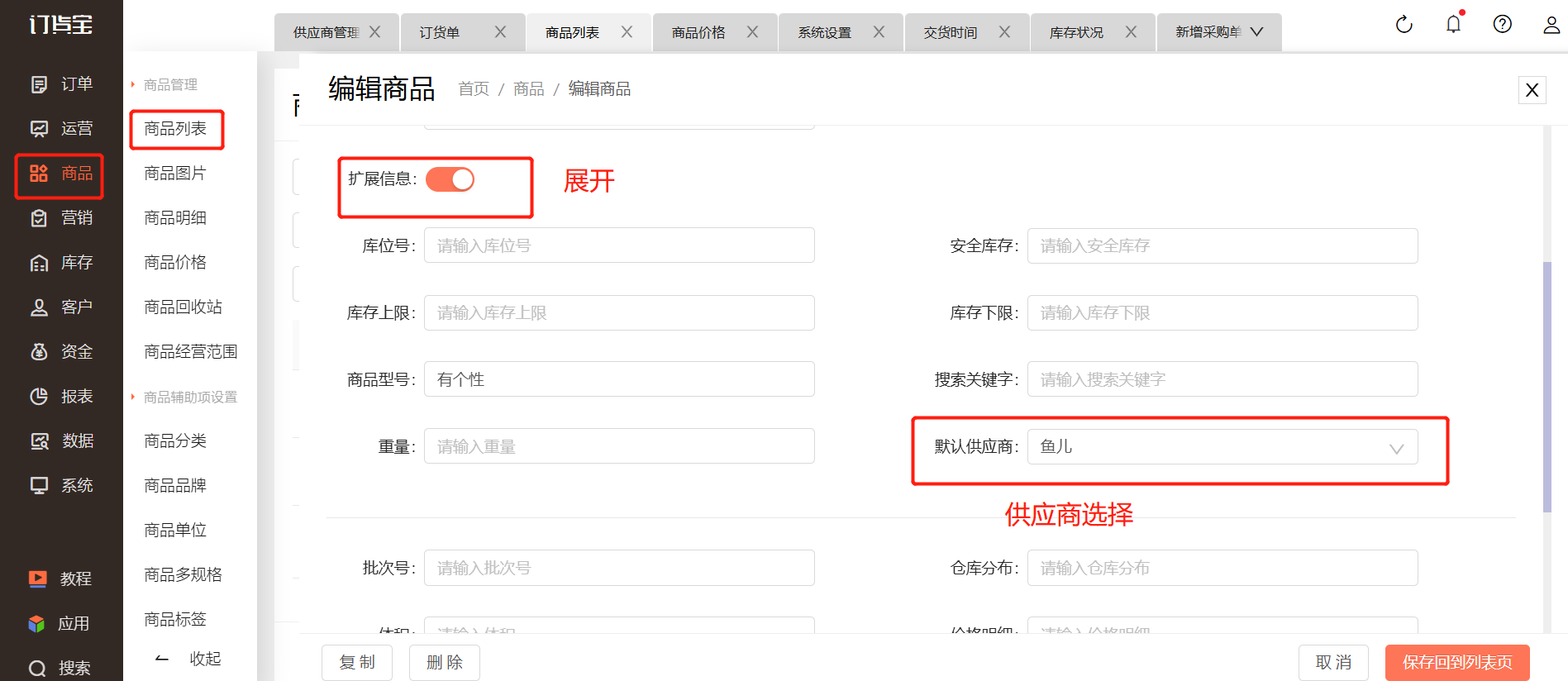Click the refresh icon in the top bar
Image resolution: width=1568 pixels, height=681 pixels.
click(1404, 25)
